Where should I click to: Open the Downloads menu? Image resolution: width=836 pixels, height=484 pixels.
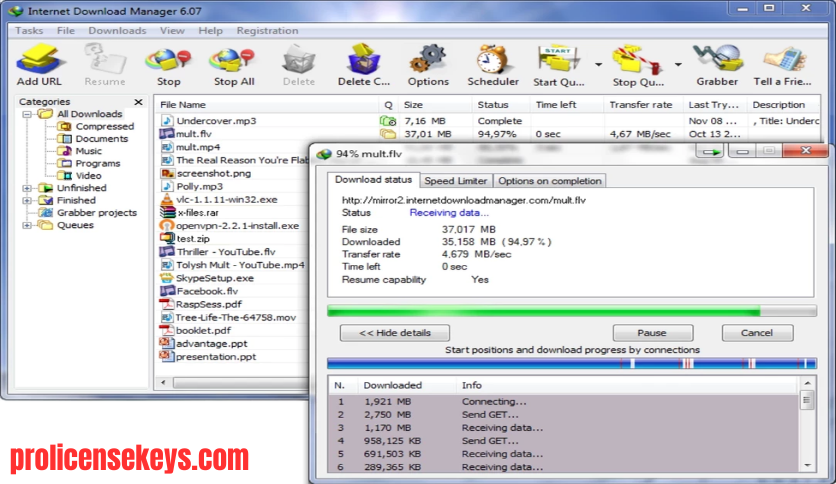point(117,30)
